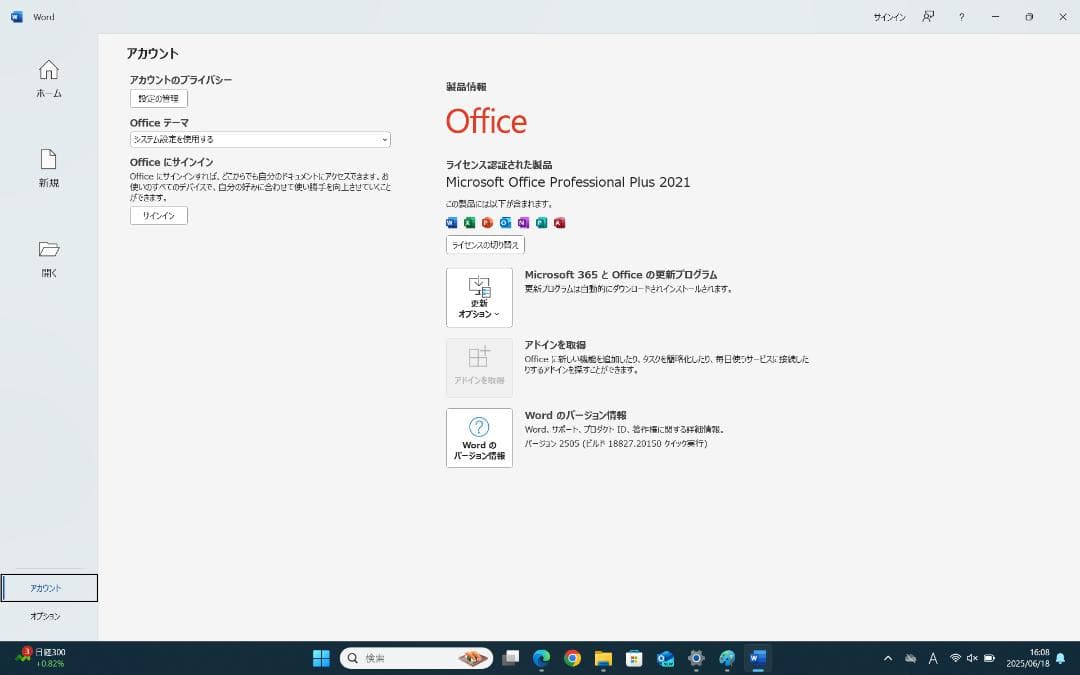Click the 設定の管理 button
Image resolution: width=1080 pixels, height=675 pixels.
click(159, 99)
